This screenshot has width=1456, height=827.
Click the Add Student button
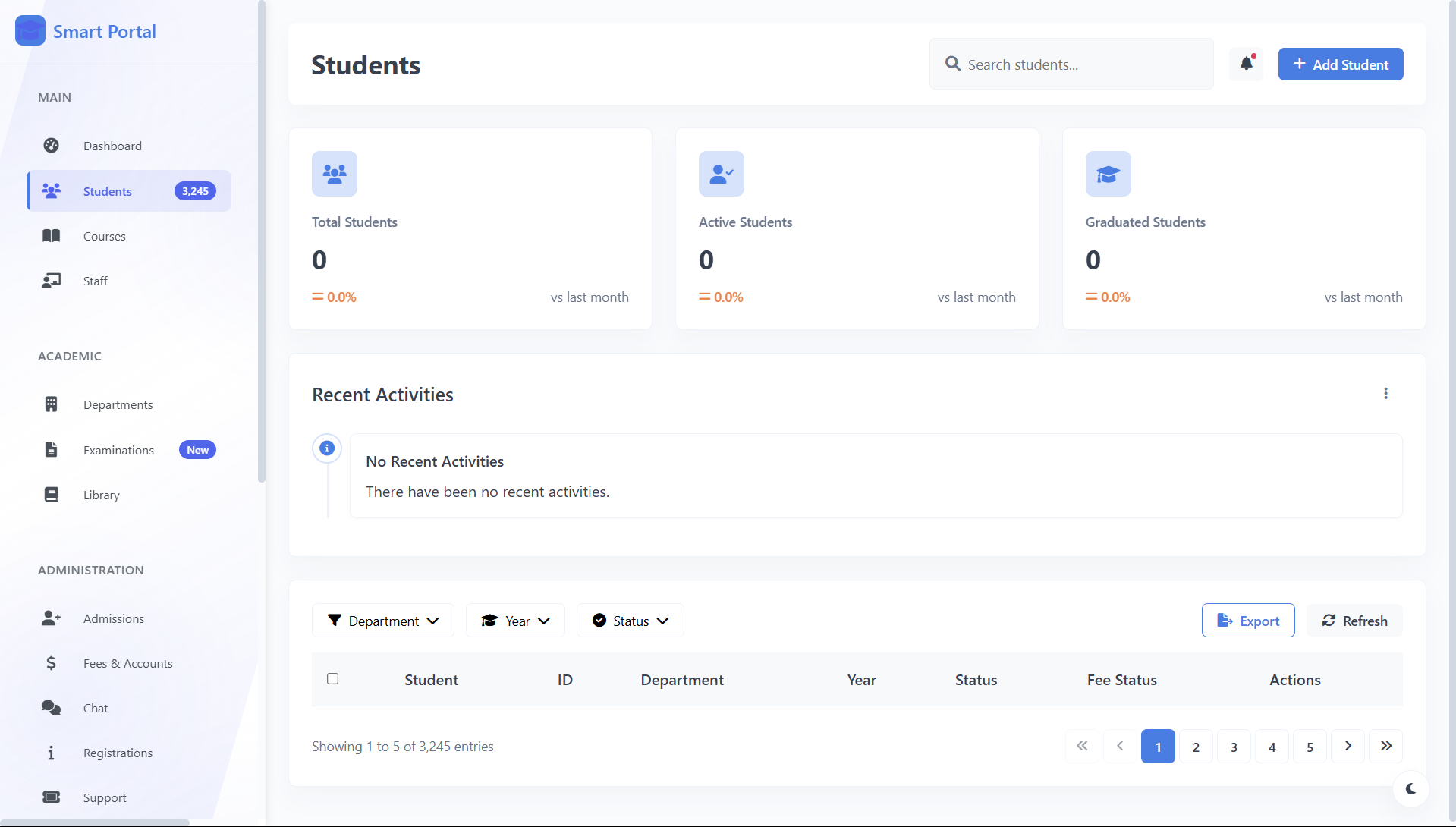1340,64
